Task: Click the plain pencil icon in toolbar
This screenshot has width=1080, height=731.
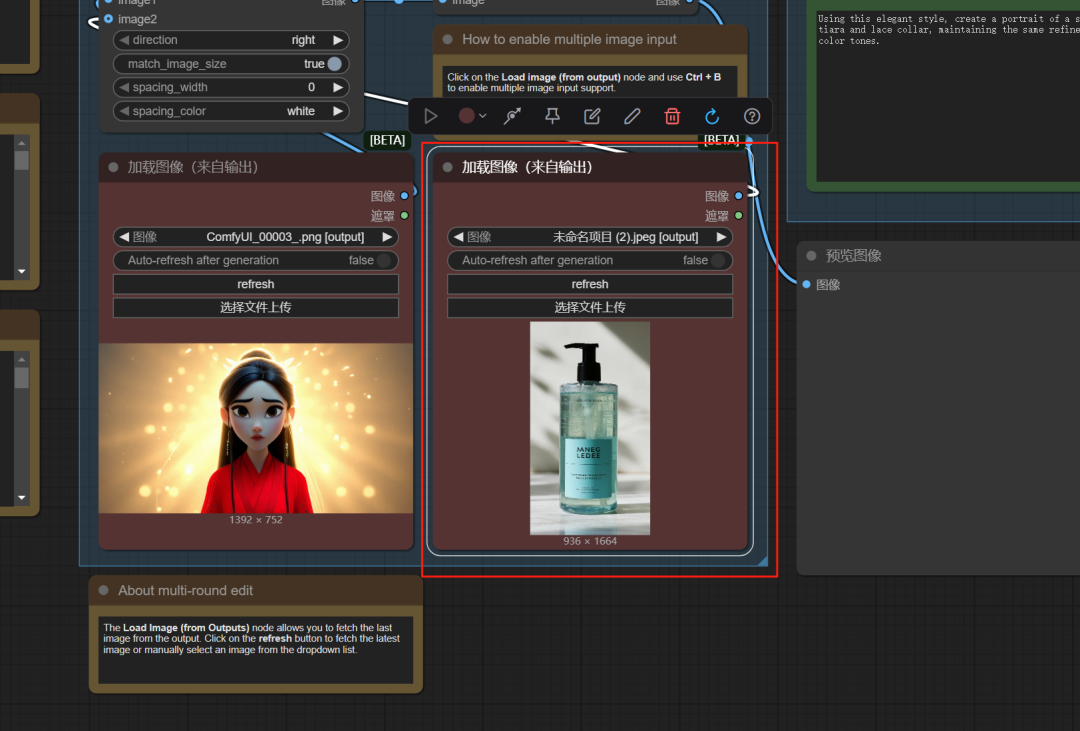Action: click(632, 116)
